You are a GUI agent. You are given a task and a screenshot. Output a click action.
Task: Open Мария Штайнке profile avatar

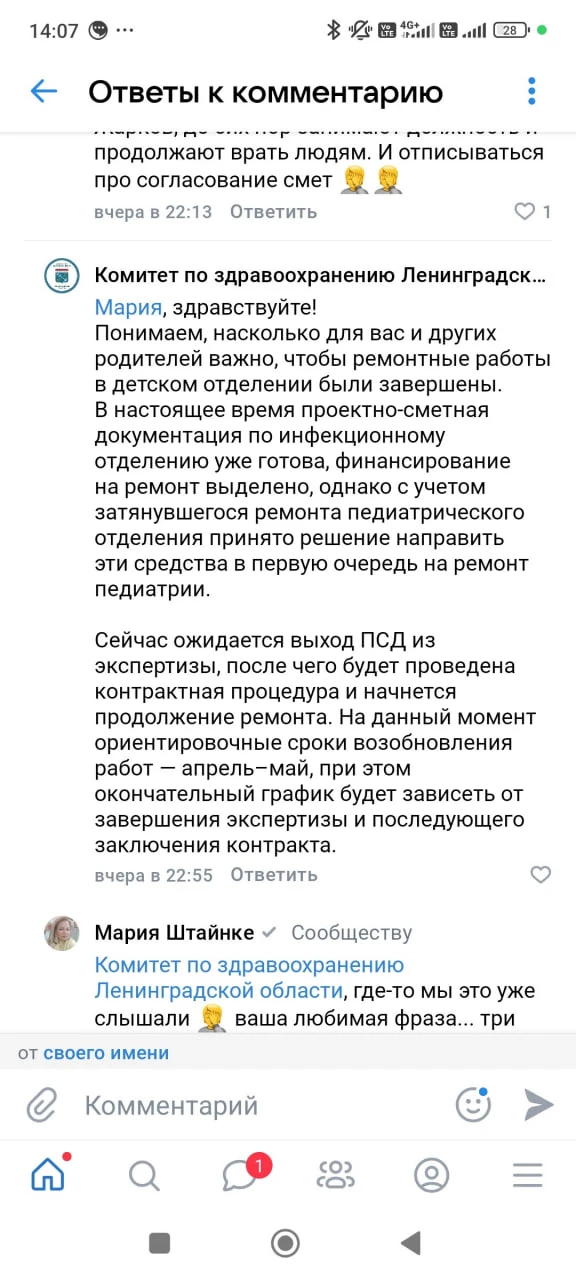tap(62, 932)
